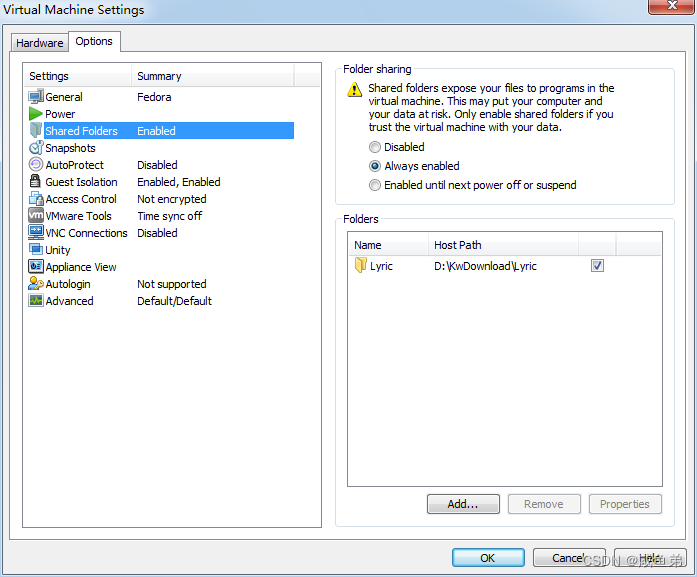This screenshot has width=697, height=577.
Task: Click the 'Time sync off' summary text
Action: [x=170, y=216]
